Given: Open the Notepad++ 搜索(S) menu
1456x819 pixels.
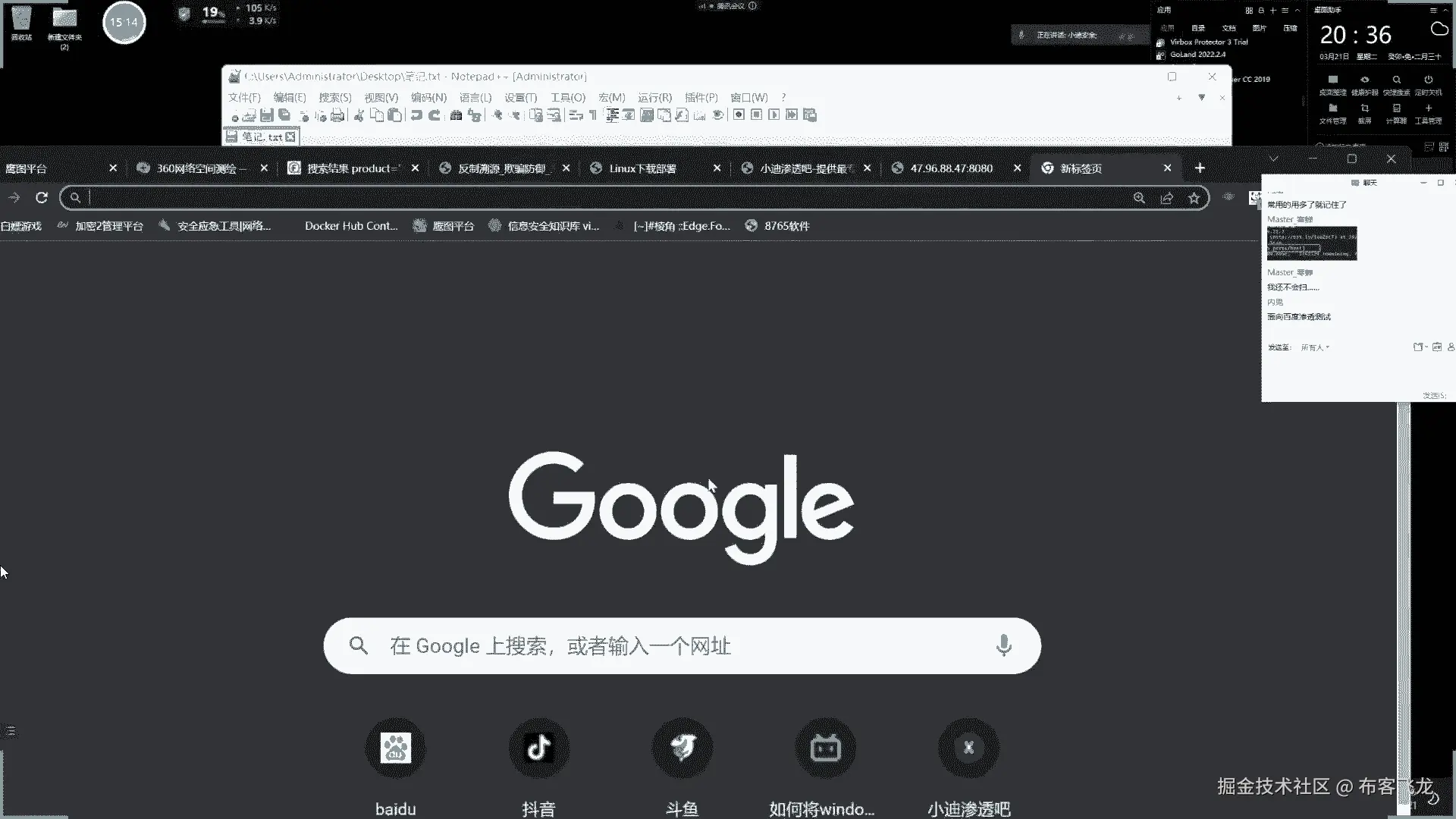Looking at the screenshot, I should coord(334,97).
